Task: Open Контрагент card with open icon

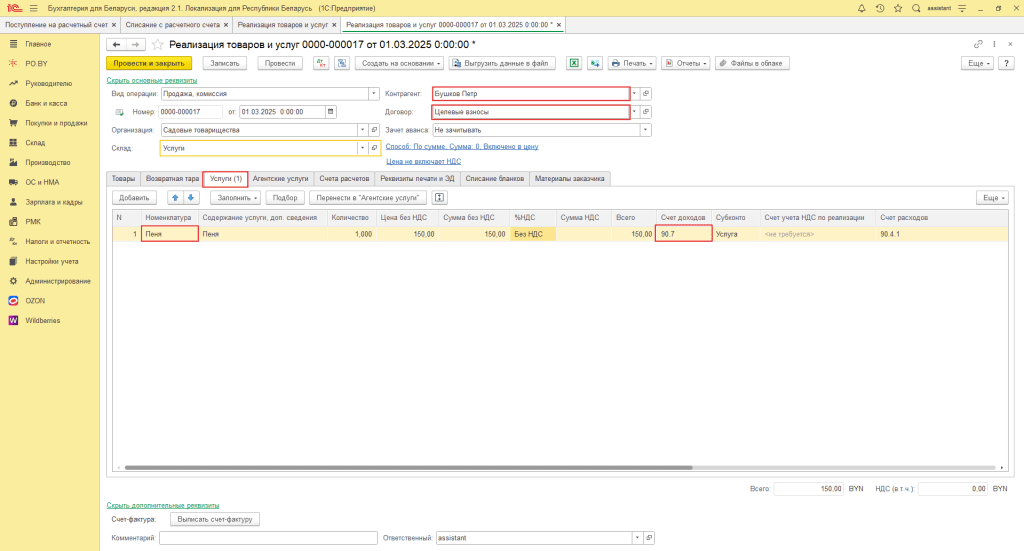Action: pos(646,93)
